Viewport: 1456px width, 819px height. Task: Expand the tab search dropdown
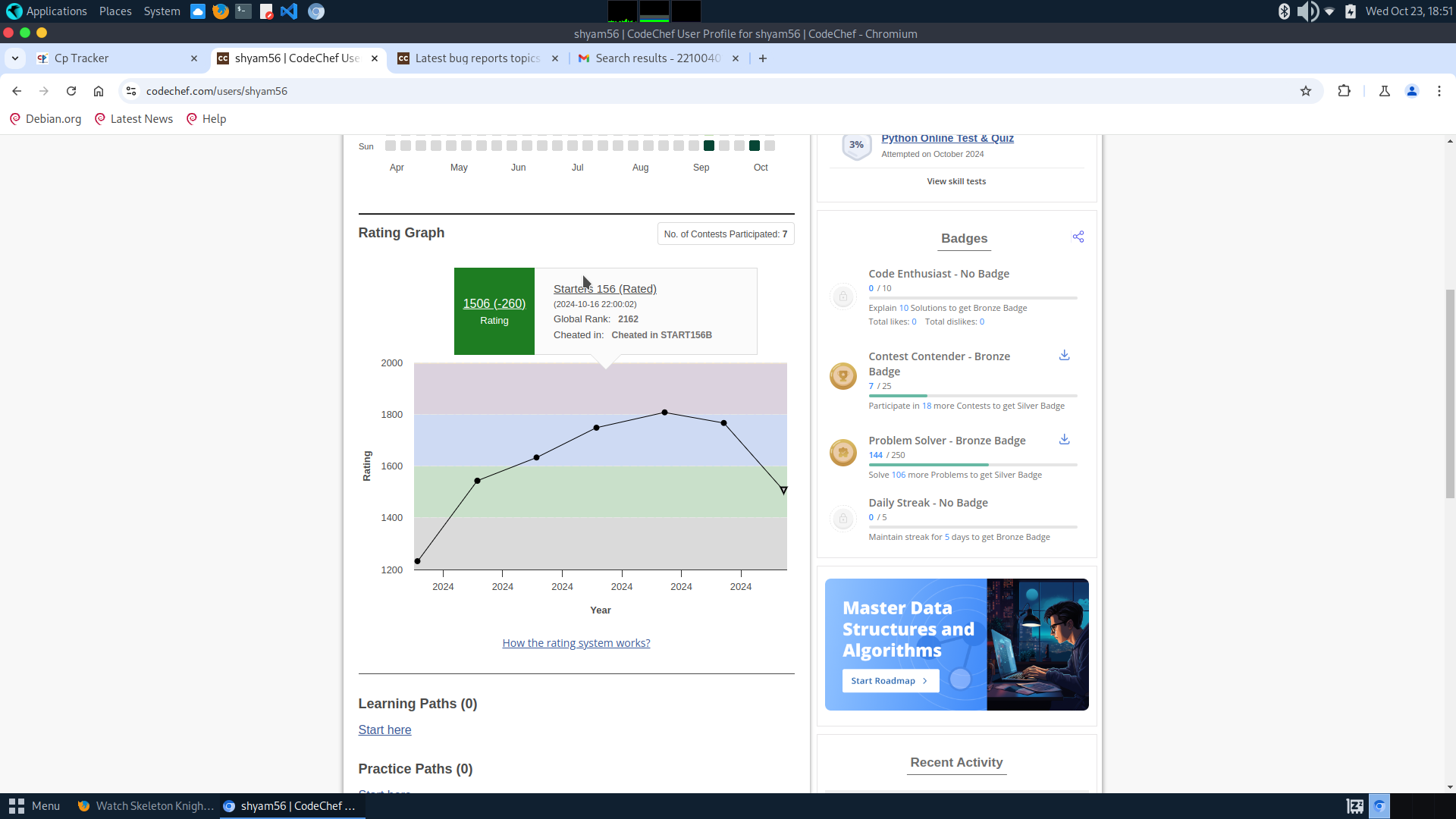[15, 58]
